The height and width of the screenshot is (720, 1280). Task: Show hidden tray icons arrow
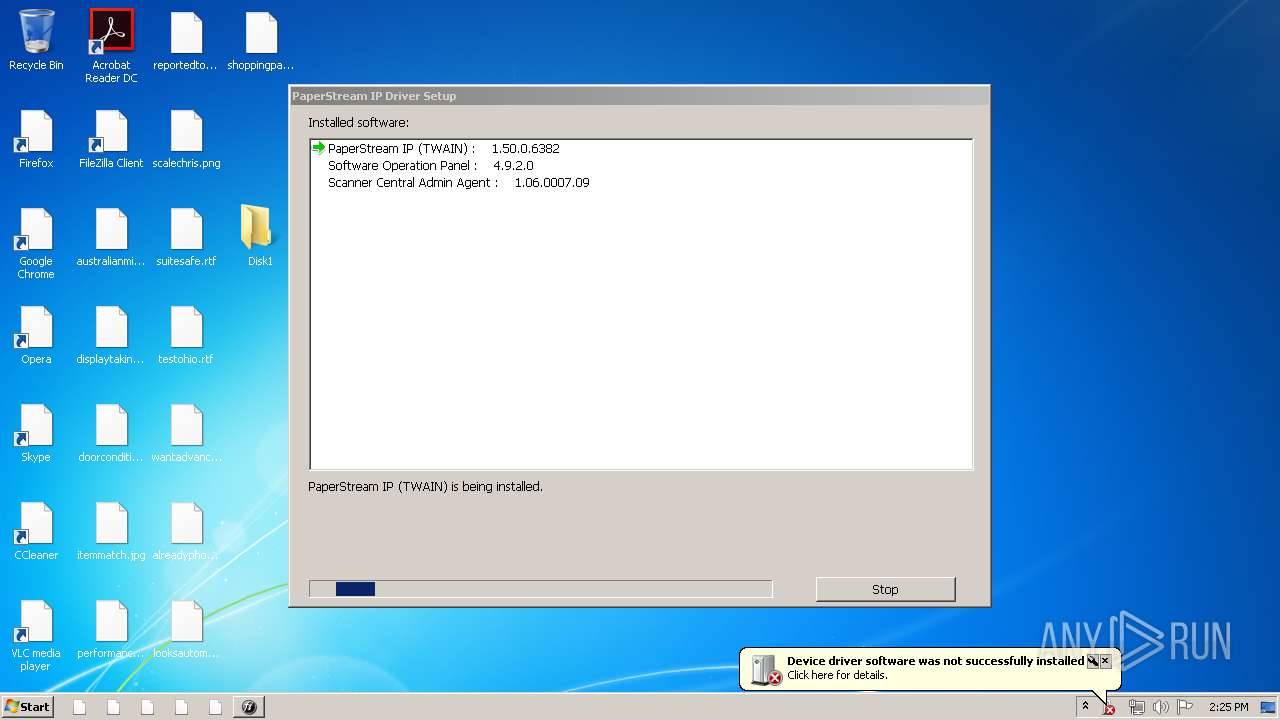[x=1085, y=706]
